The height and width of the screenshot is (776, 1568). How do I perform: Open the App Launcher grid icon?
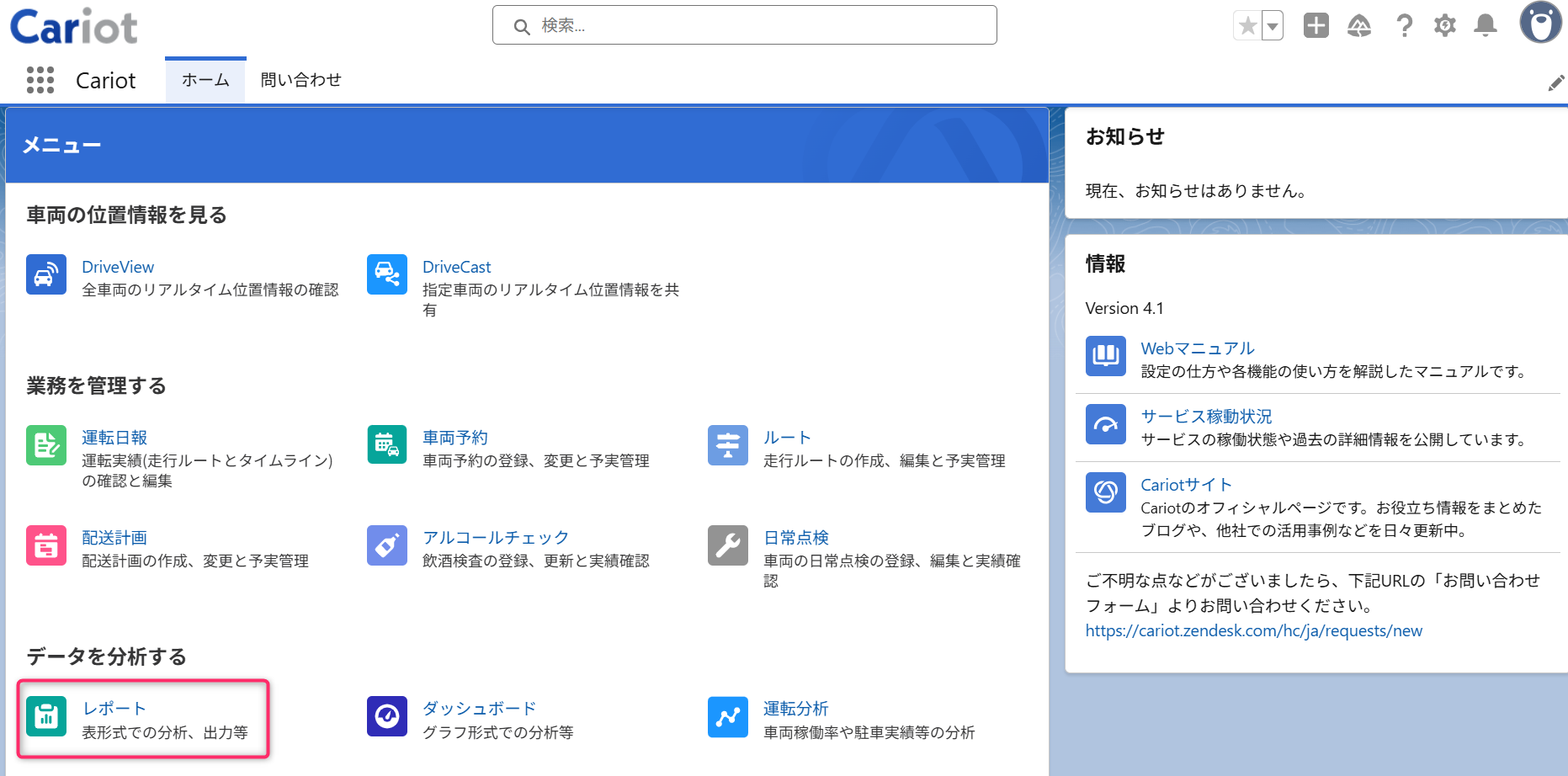click(40, 80)
